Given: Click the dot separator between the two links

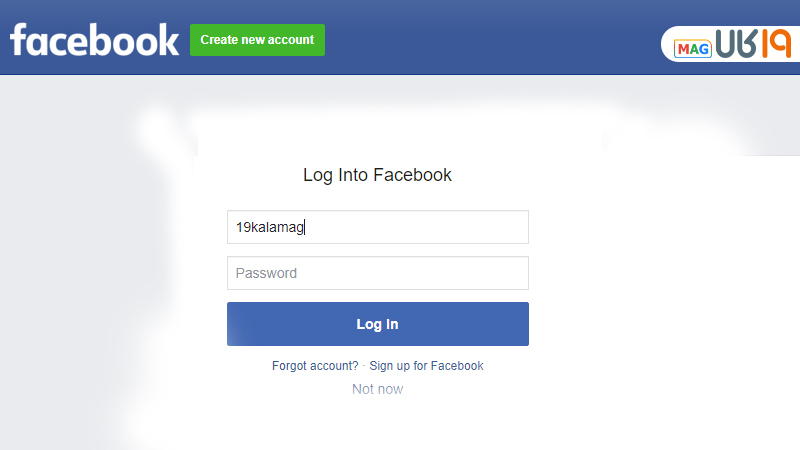Looking at the screenshot, I should click(364, 366).
